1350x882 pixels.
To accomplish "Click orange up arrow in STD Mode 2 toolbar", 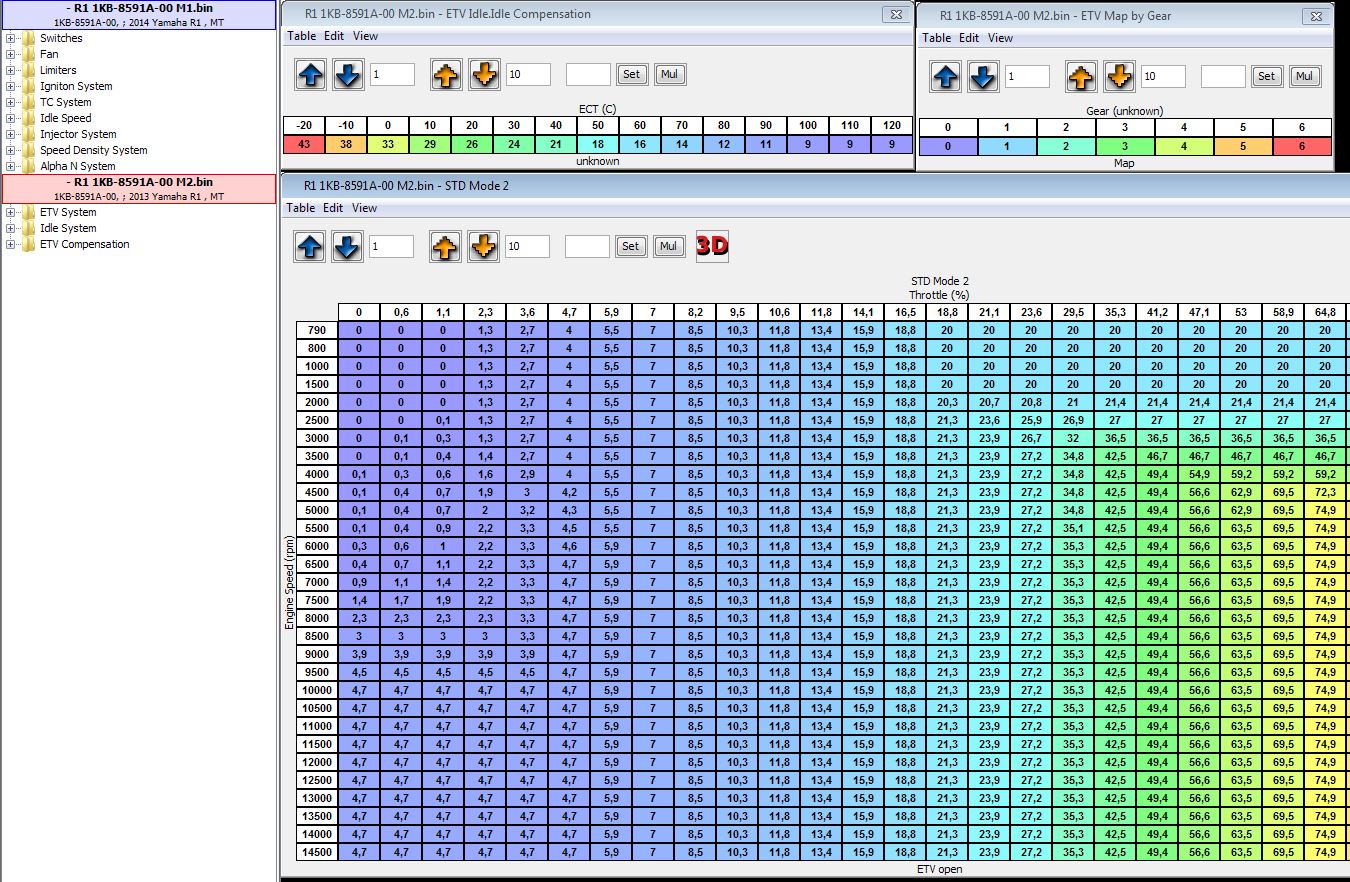I will pos(446,247).
